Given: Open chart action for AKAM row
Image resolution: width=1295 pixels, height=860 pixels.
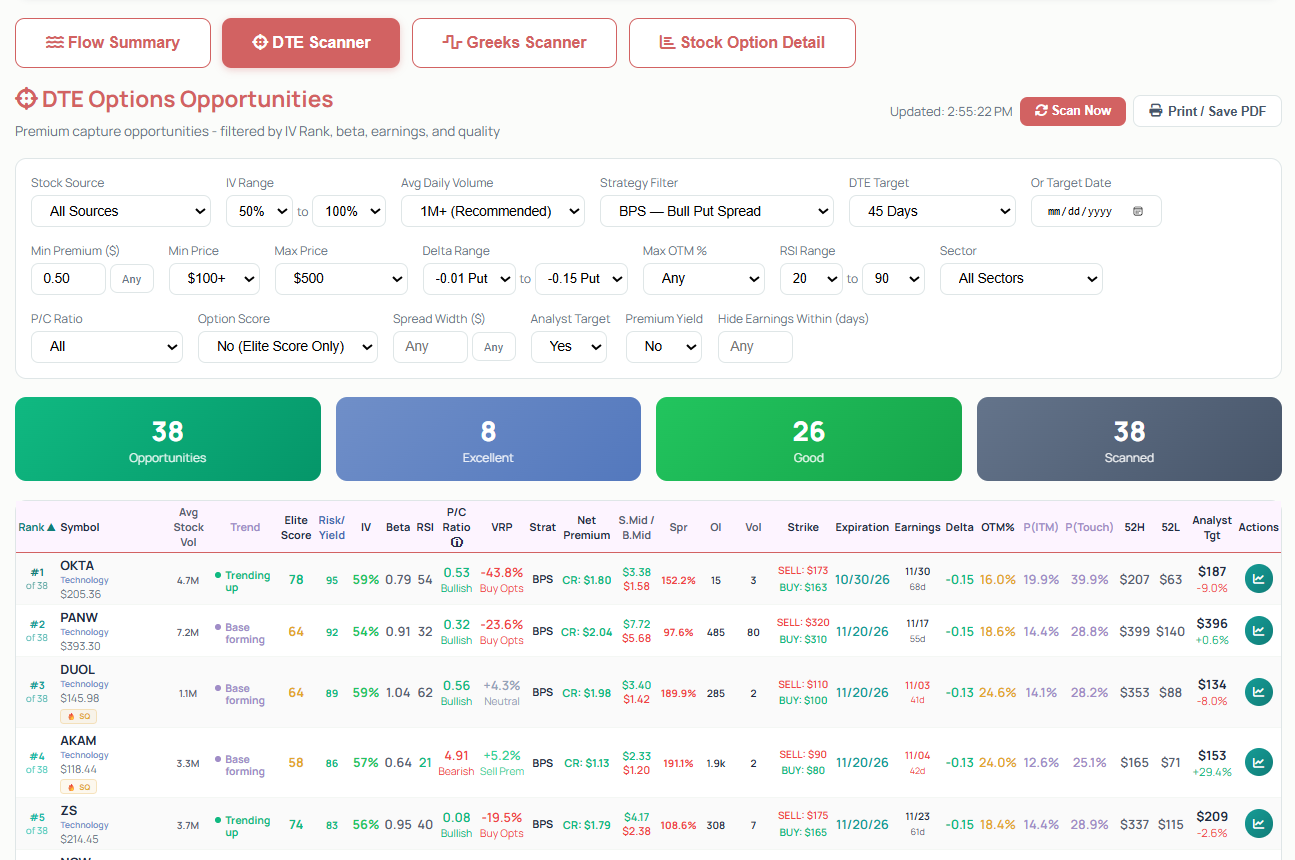Looking at the screenshot, I should click(1258, 762).
